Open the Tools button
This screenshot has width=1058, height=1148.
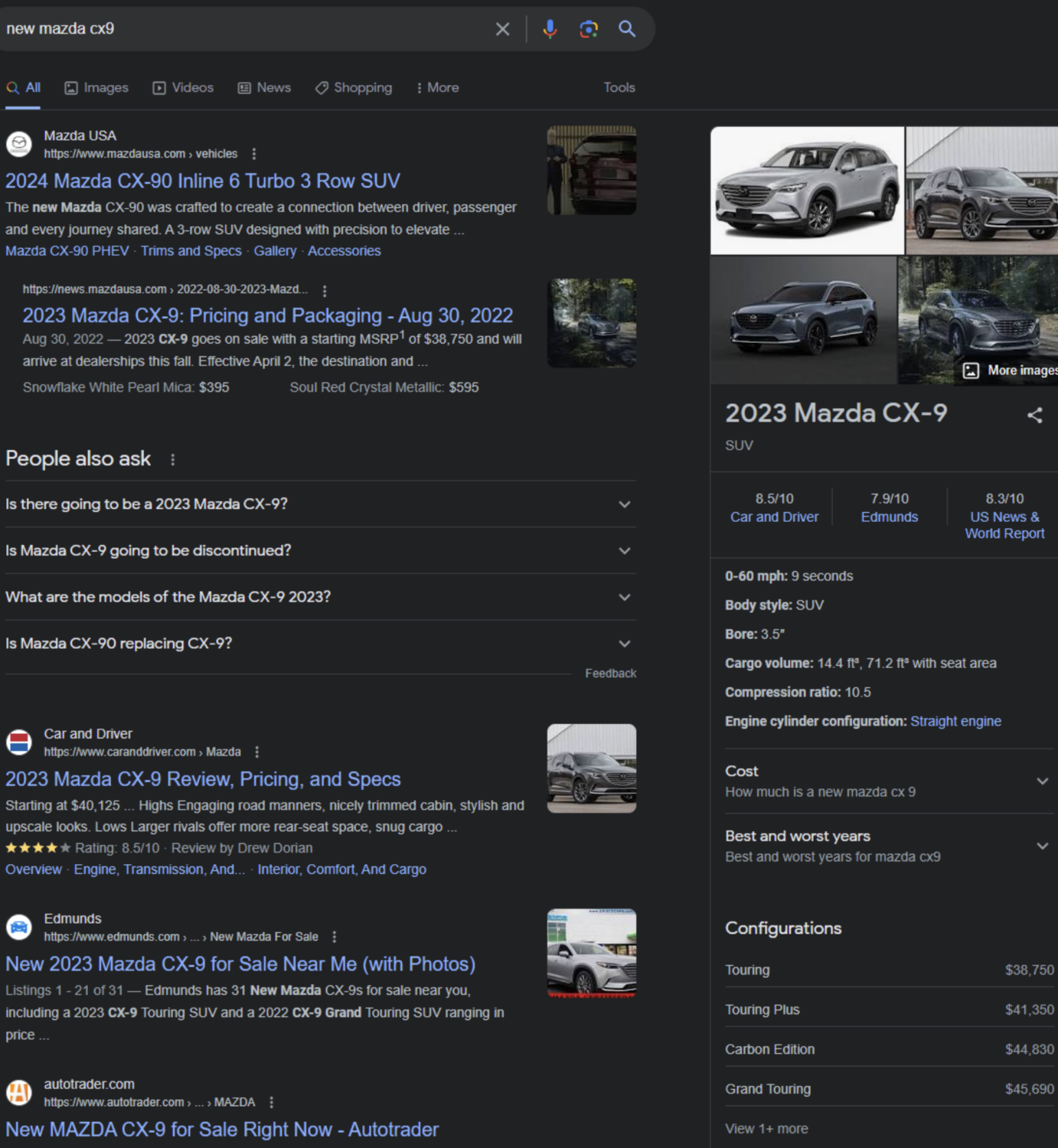[619, 88]
